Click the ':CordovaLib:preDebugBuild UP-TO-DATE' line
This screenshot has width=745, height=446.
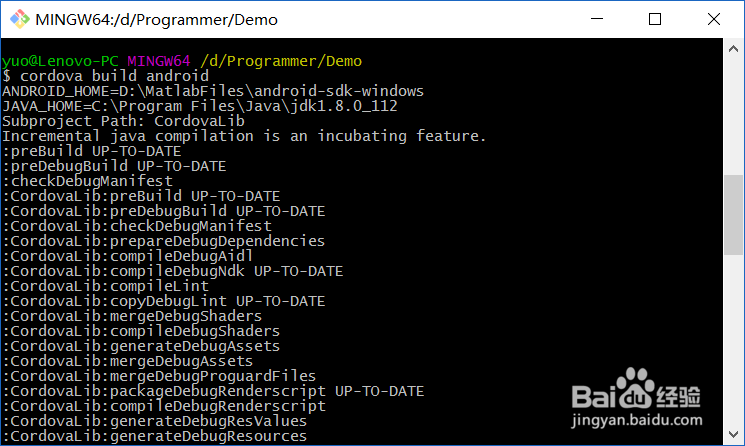[163, 211]
